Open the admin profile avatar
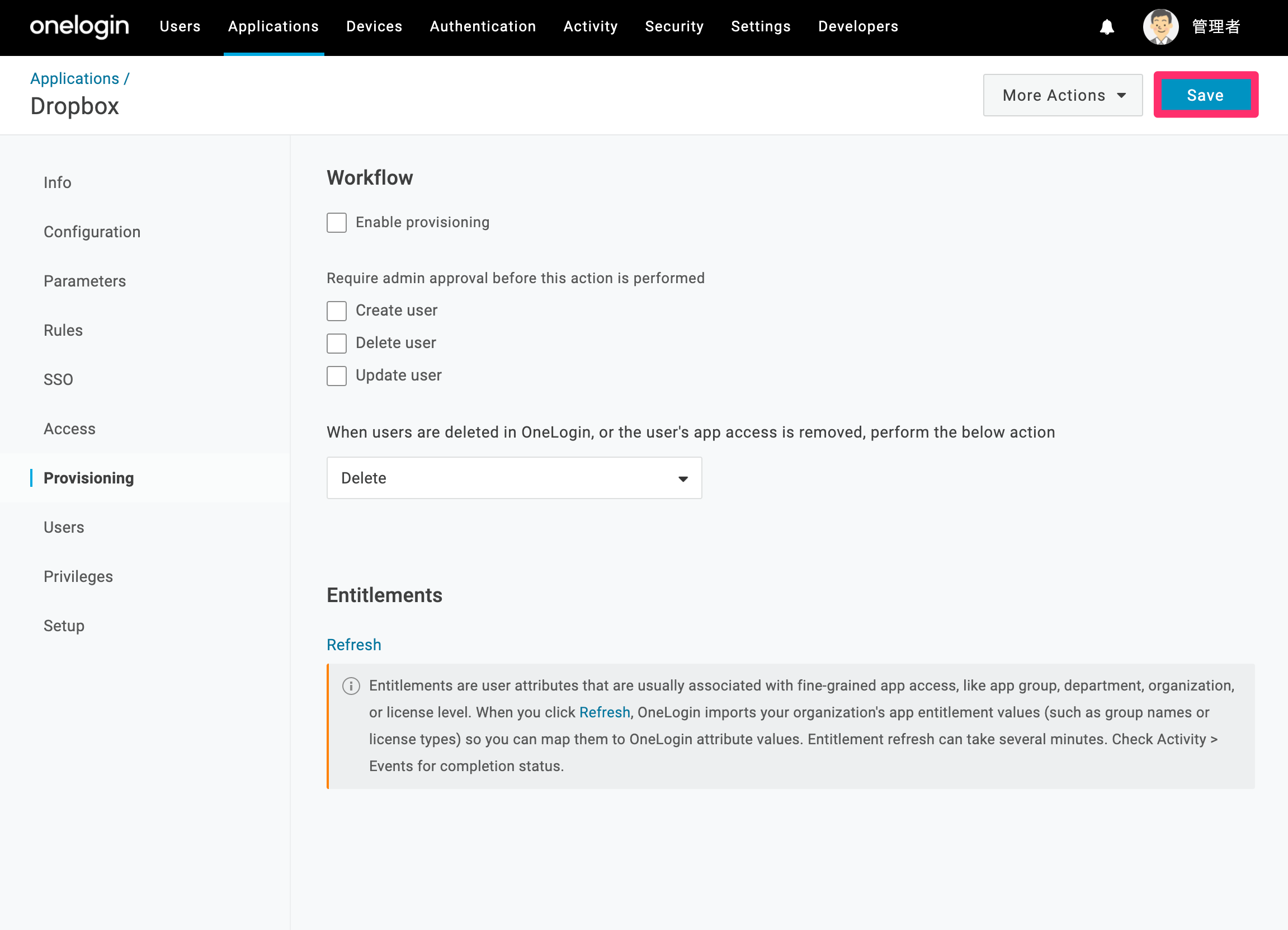This screenshot has height=930, width=1288. (x=1160, y=27)
